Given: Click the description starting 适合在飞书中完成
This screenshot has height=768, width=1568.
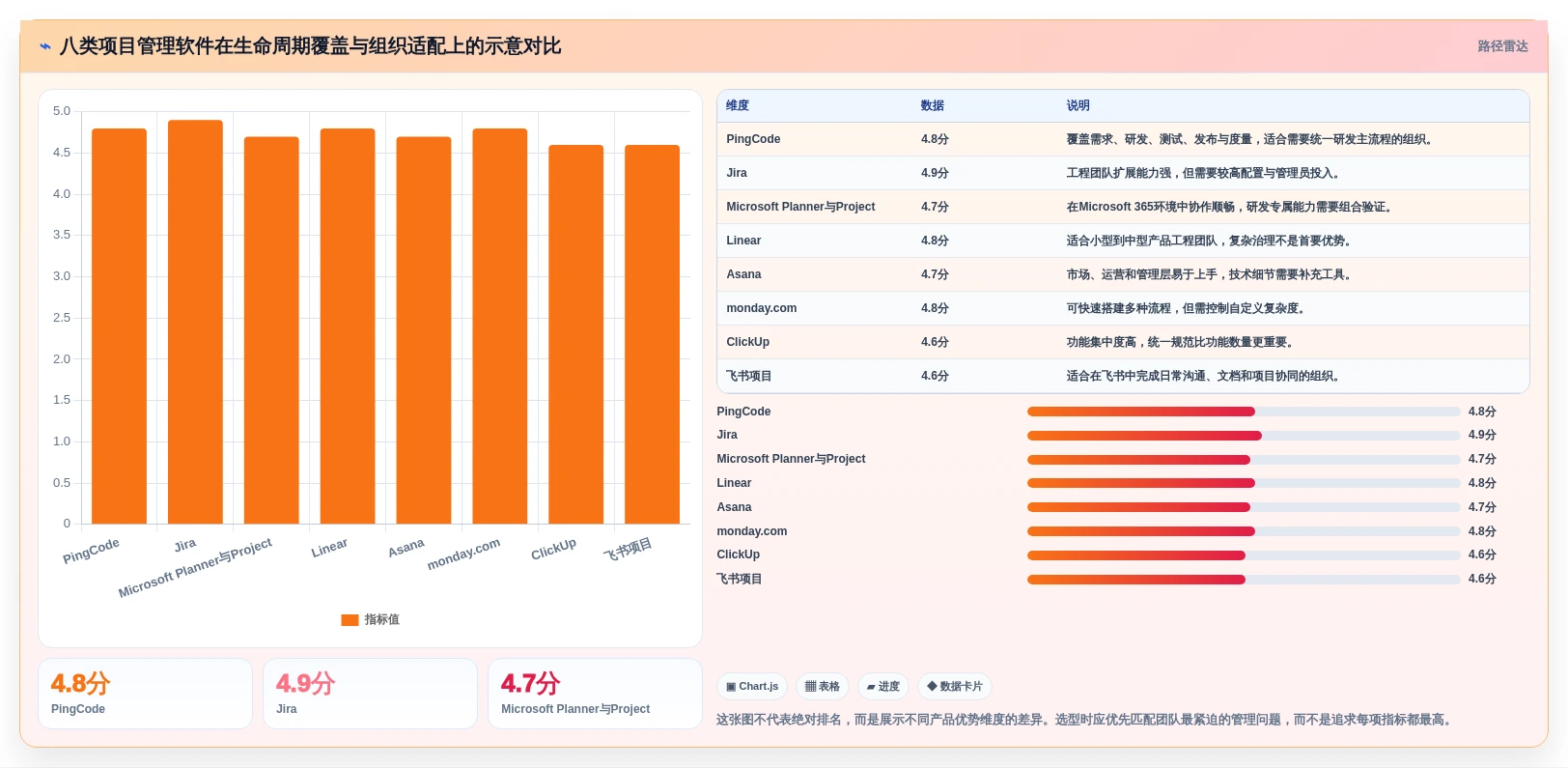Looking at the screenshot, I should click(x=1206, y=376).
